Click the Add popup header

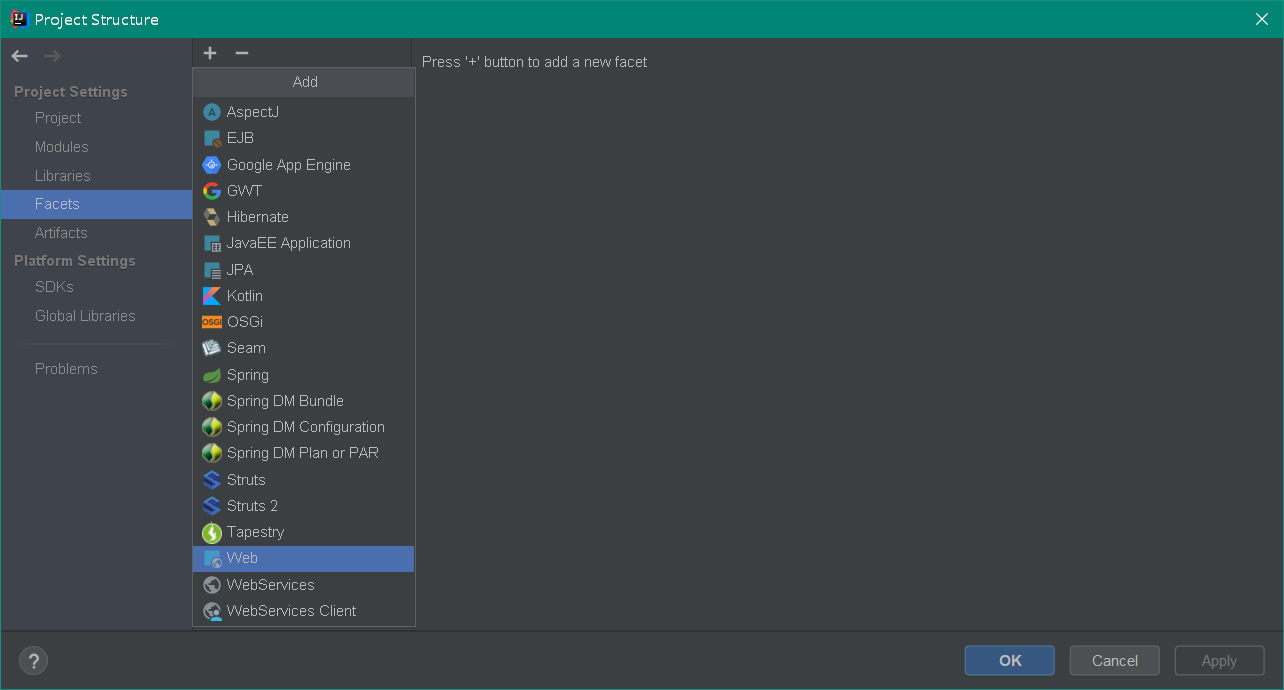(304, 82)
